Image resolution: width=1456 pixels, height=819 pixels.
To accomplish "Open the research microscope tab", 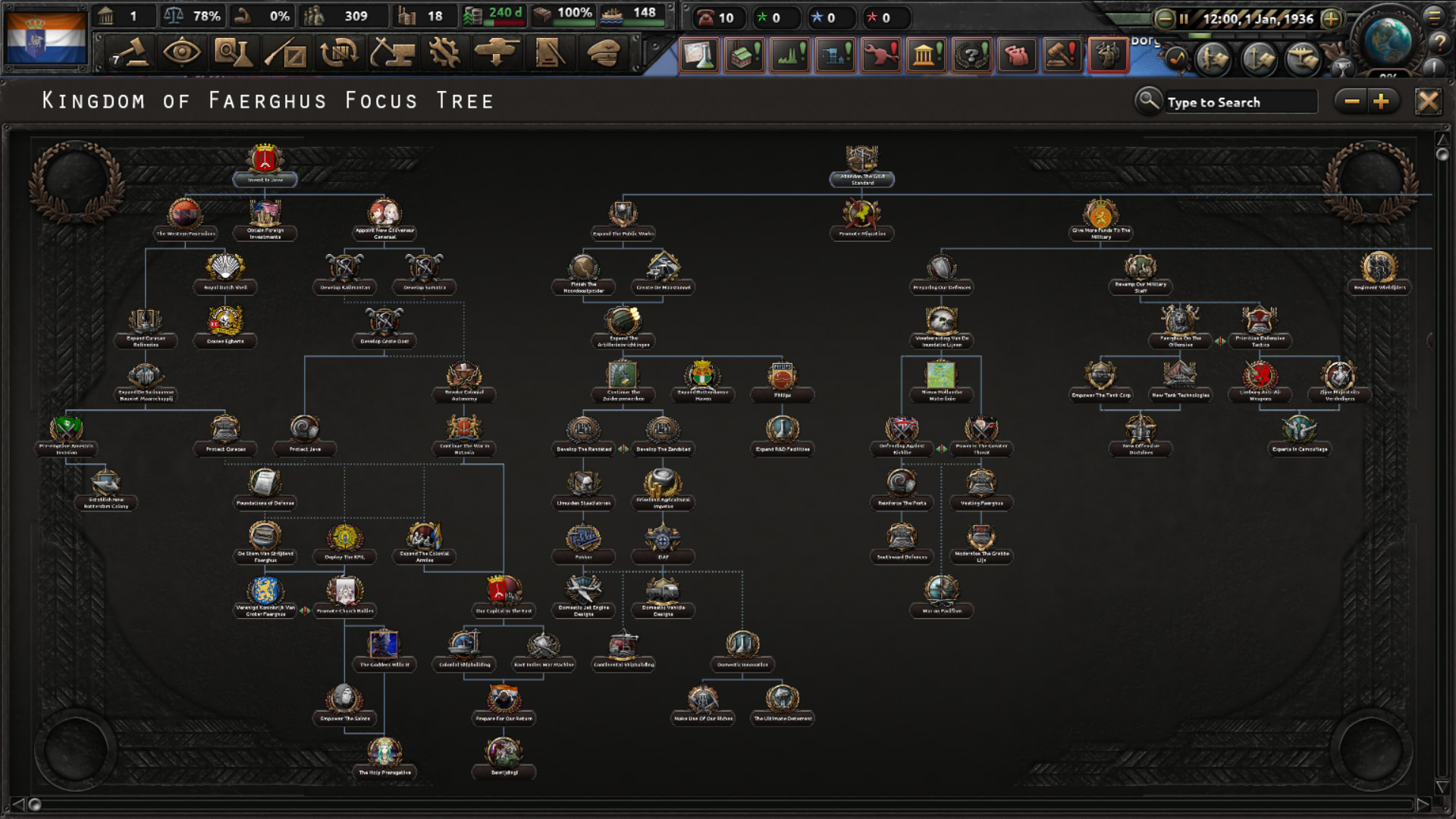I will pos(233,53).
